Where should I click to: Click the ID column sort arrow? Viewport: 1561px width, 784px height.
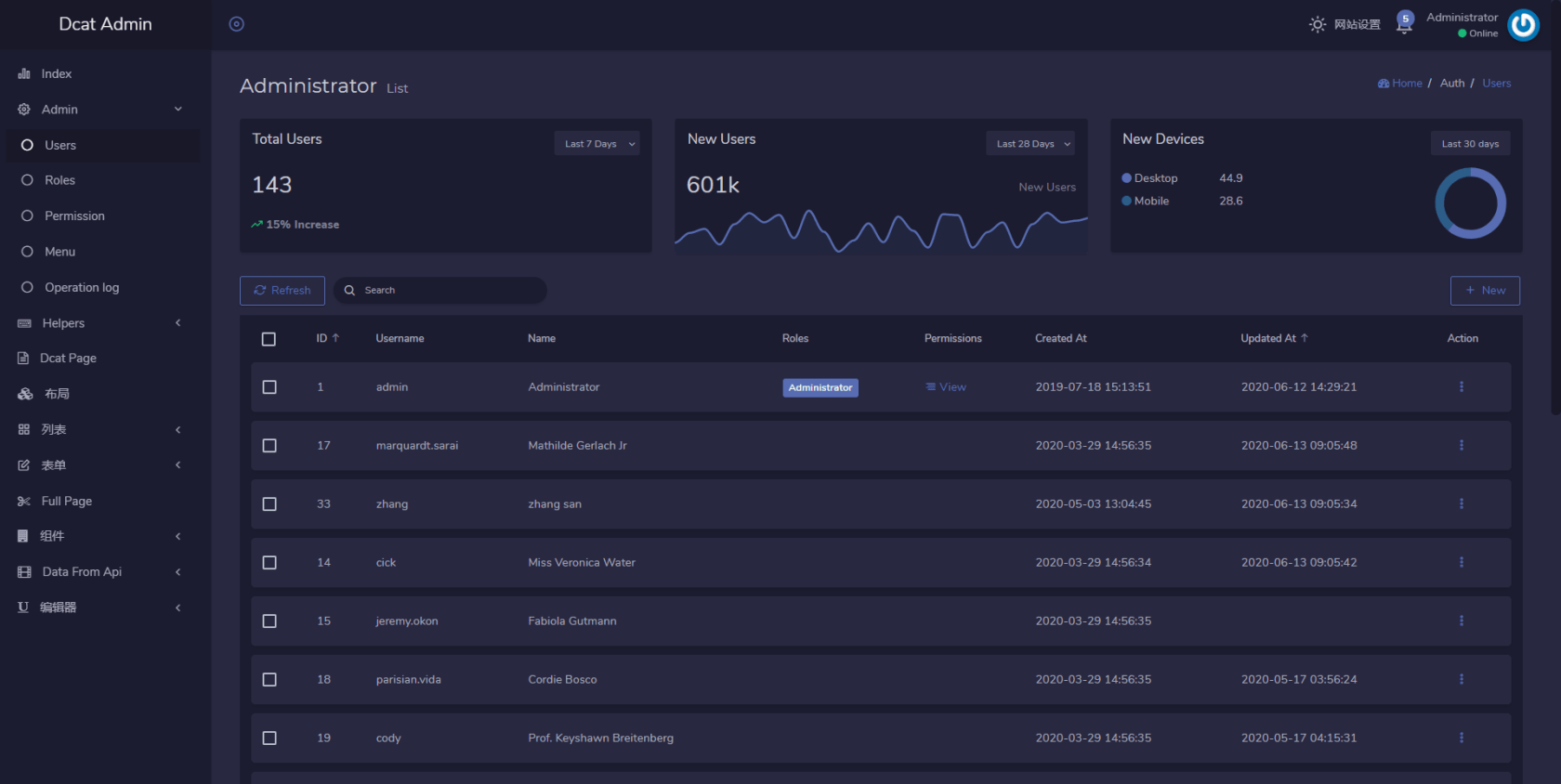[x=336, y=338]
